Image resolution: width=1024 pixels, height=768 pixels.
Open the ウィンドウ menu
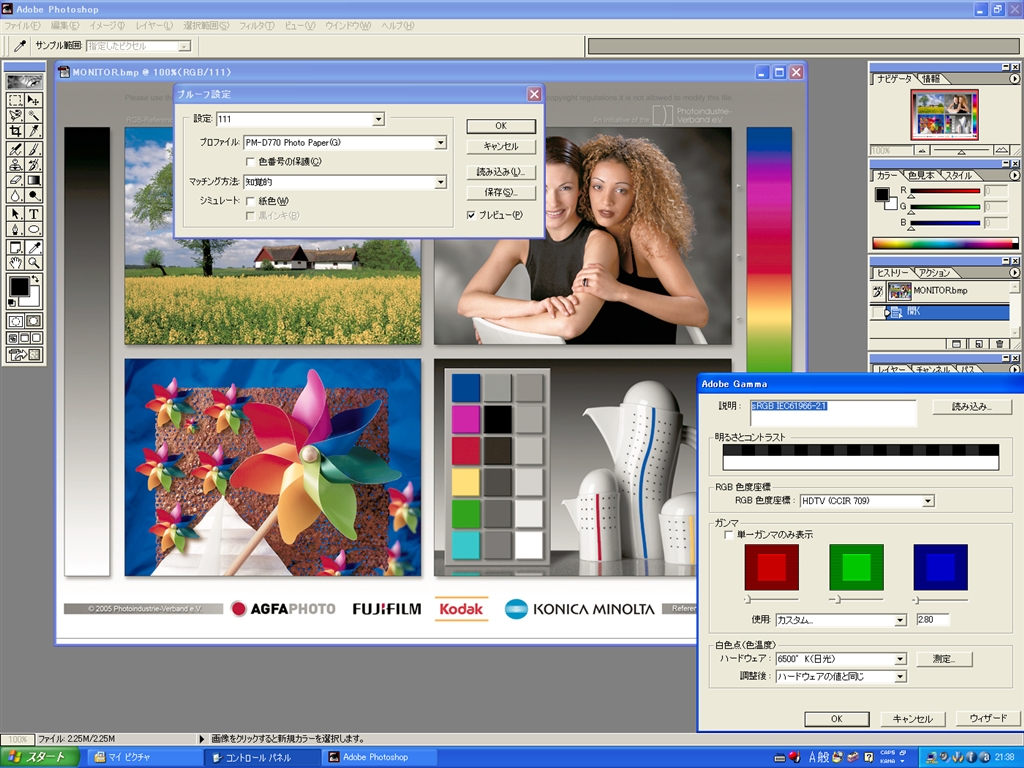pyautogui.click(x=348, y=25)
